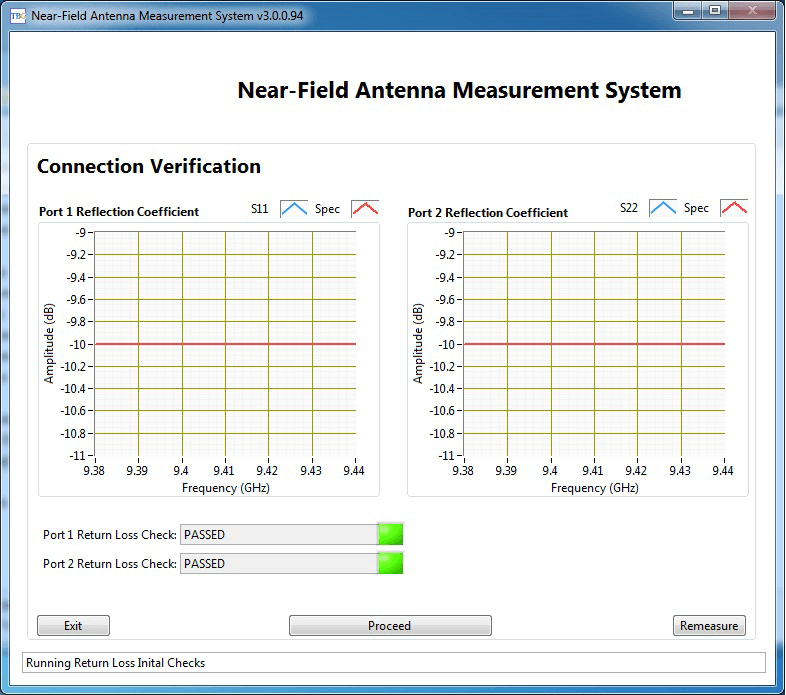Viewport: 786px width, 695px height.
Task: Click the red Spec legend icon for Port 2
Action: coord(734,208)
